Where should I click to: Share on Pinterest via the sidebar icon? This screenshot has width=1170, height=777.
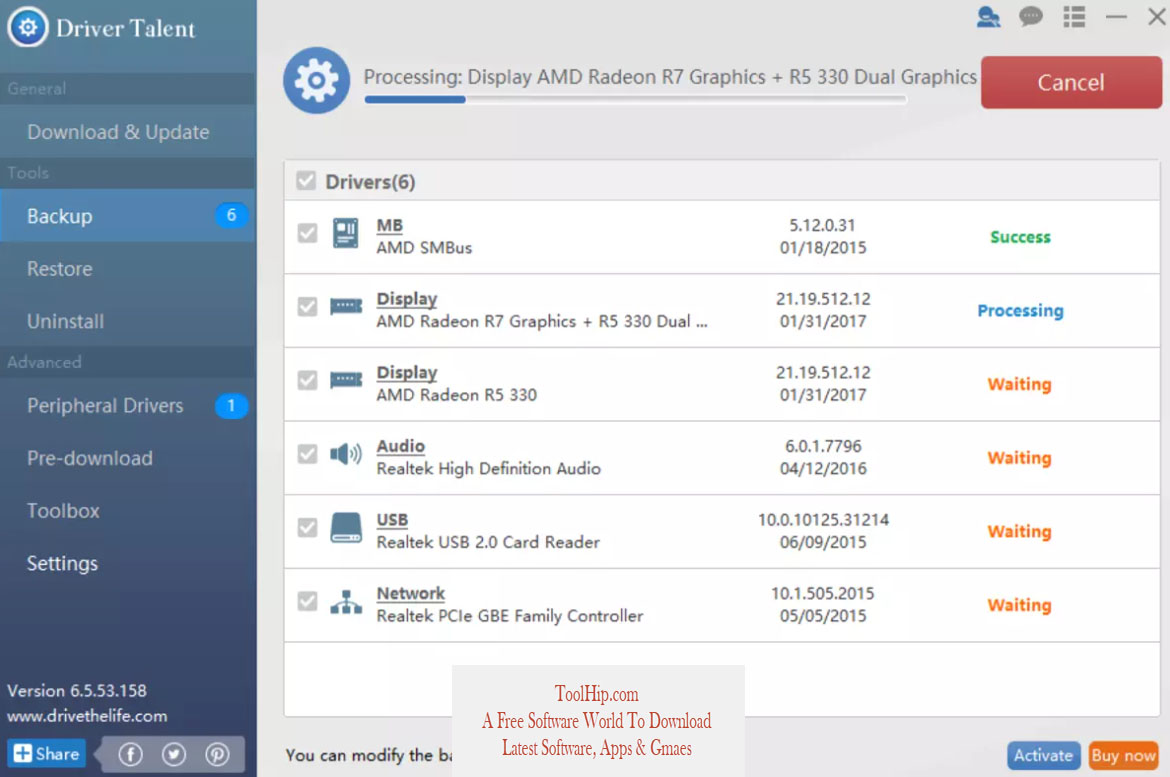click(x=217, y=755)
